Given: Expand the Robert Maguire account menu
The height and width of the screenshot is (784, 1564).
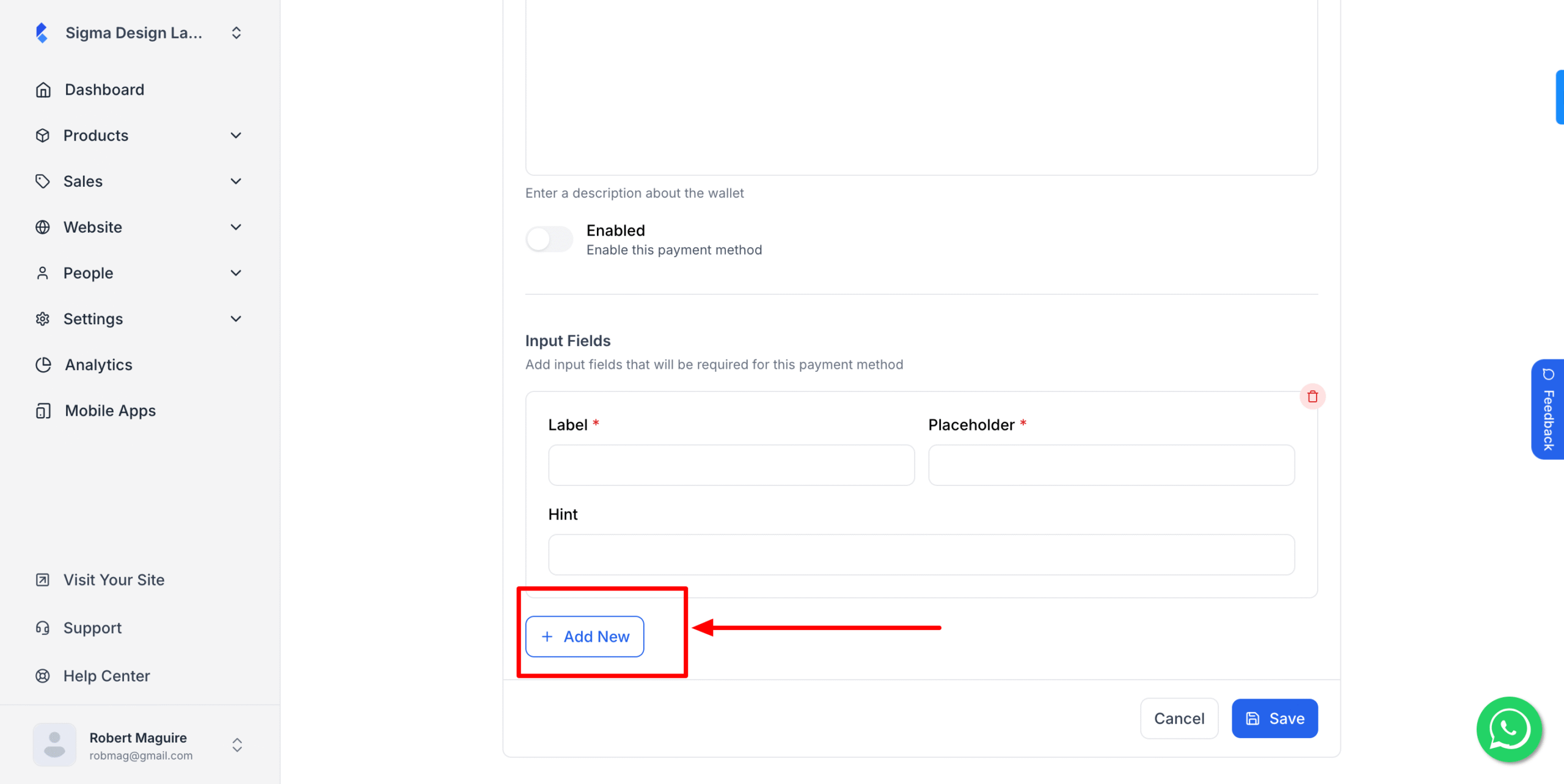Looking at the screenshot, I should (x=236, y=745).
